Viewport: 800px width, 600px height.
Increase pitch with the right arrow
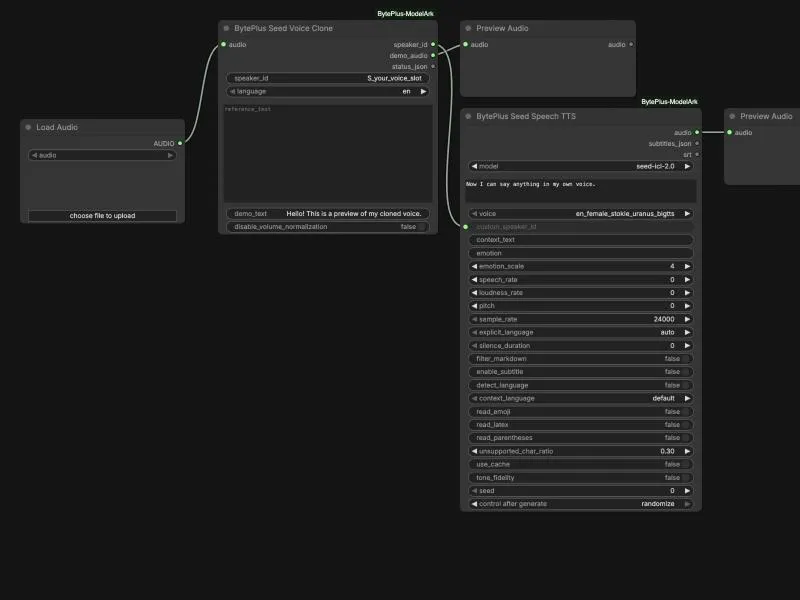[687, 306]
